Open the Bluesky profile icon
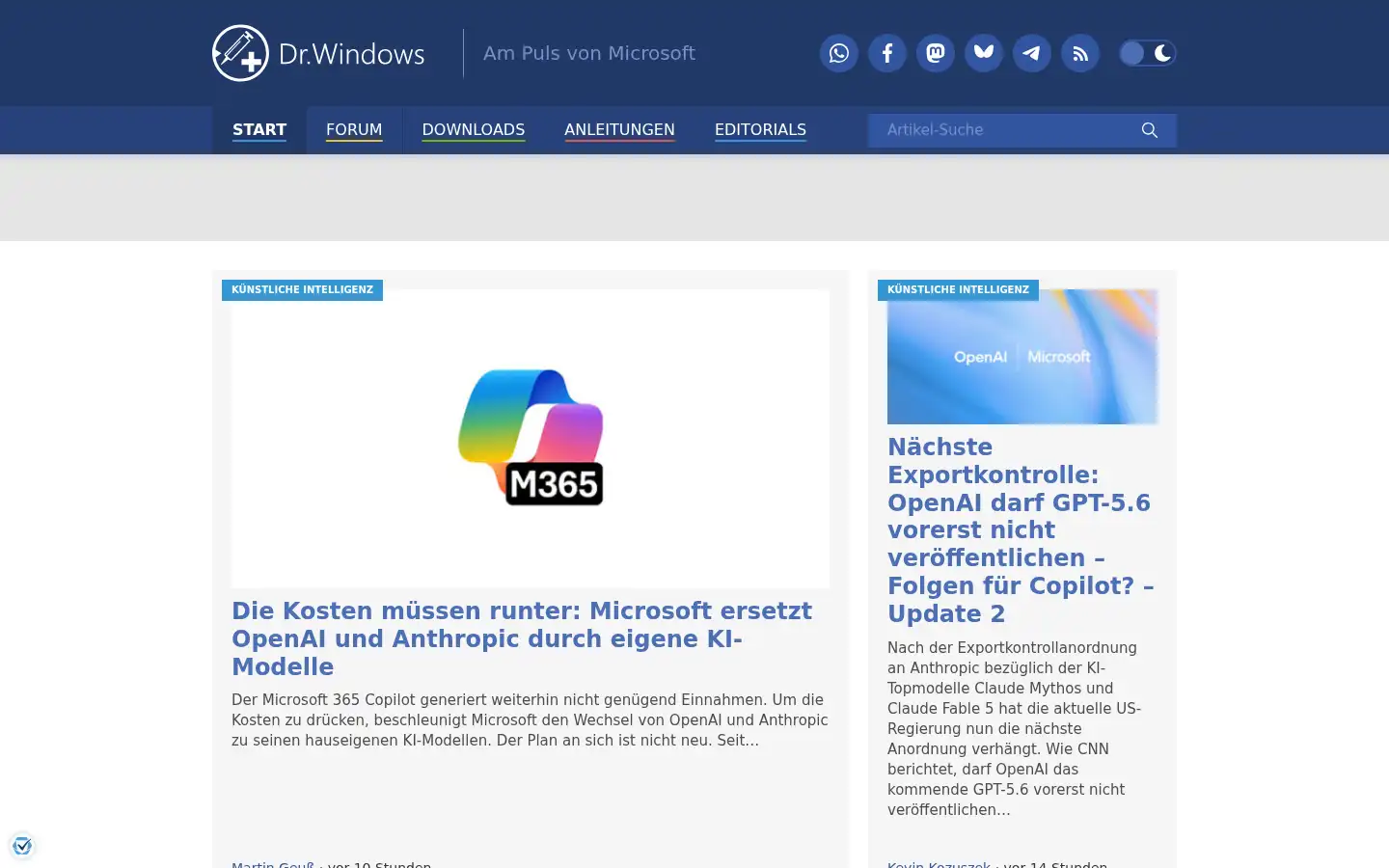 984,53
